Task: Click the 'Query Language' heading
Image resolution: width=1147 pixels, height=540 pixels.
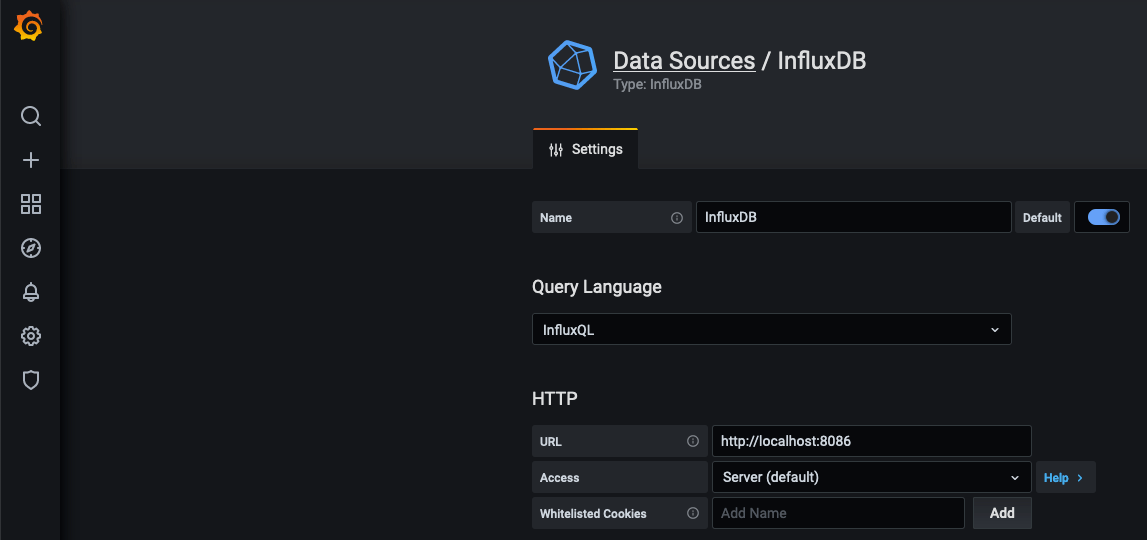Action: pyautogui.click(x=597, y=288)
